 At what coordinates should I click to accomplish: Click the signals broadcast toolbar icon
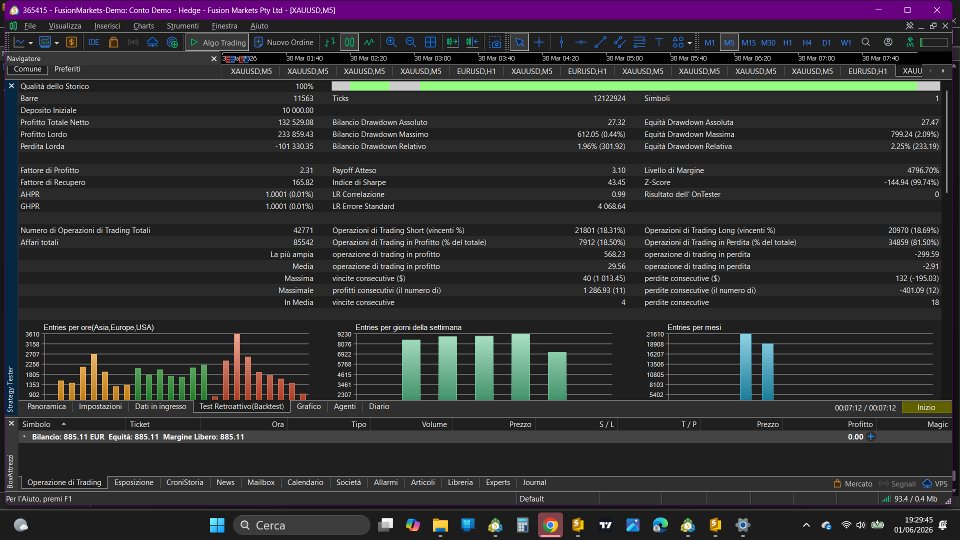click(133, 42)
